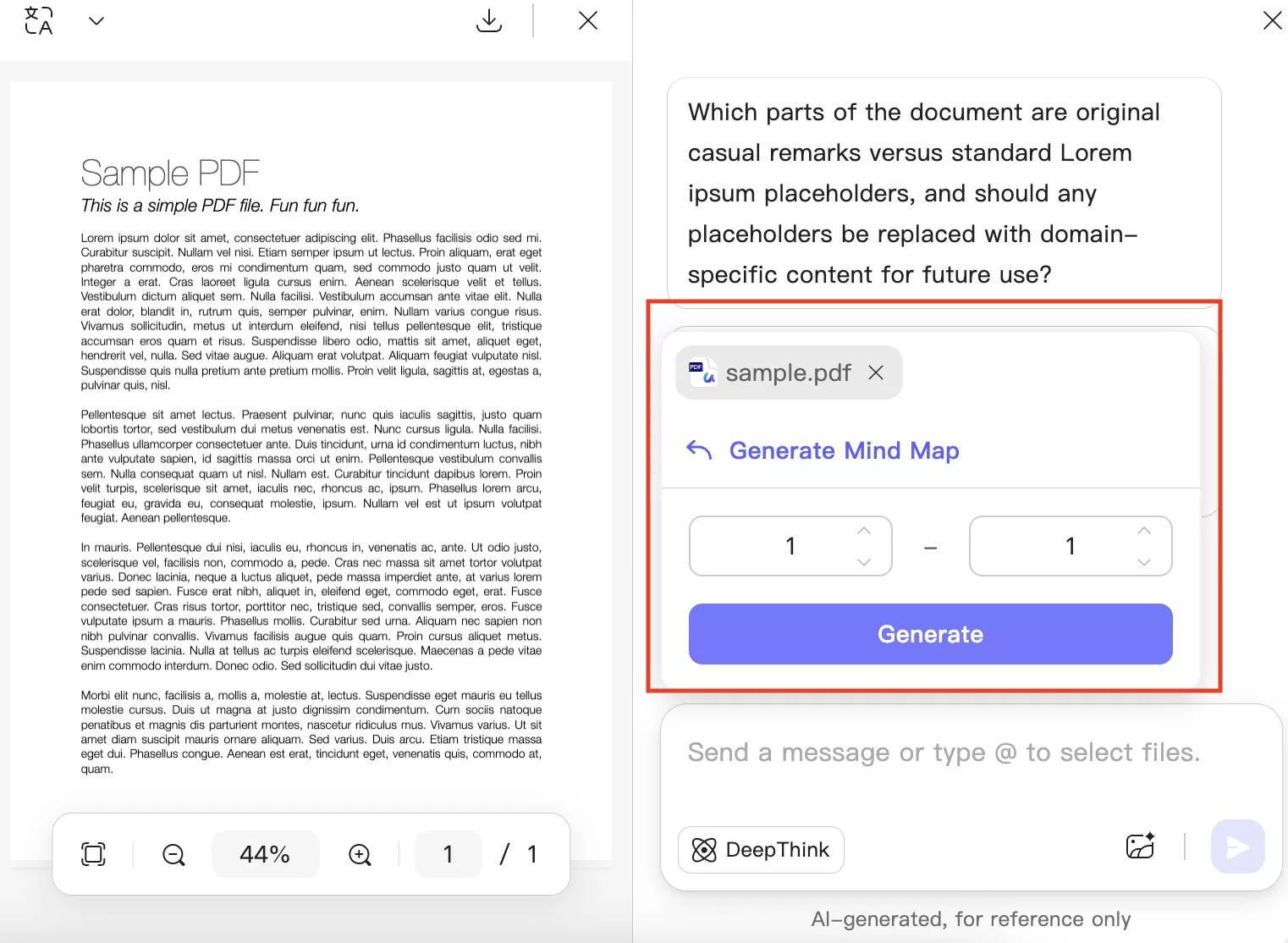
Task: Click the translate icon in the top toolbar
Action: [x=38, y=20]
